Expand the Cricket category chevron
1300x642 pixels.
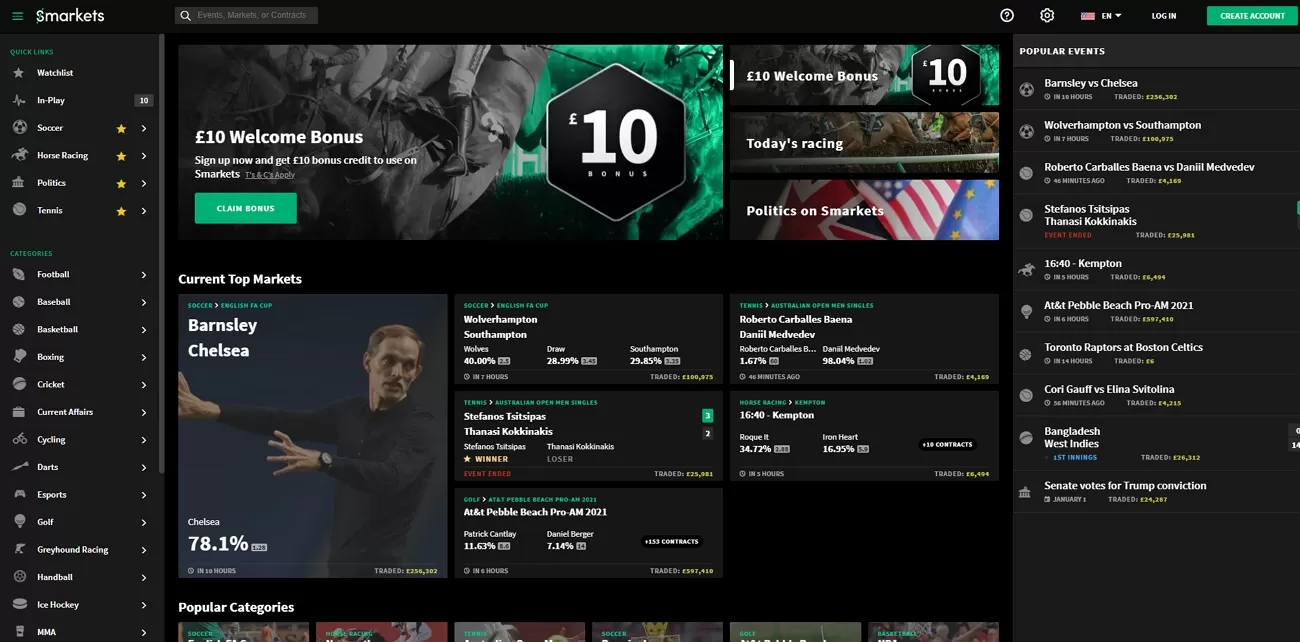pyautogui.click(x=144, y=385)
